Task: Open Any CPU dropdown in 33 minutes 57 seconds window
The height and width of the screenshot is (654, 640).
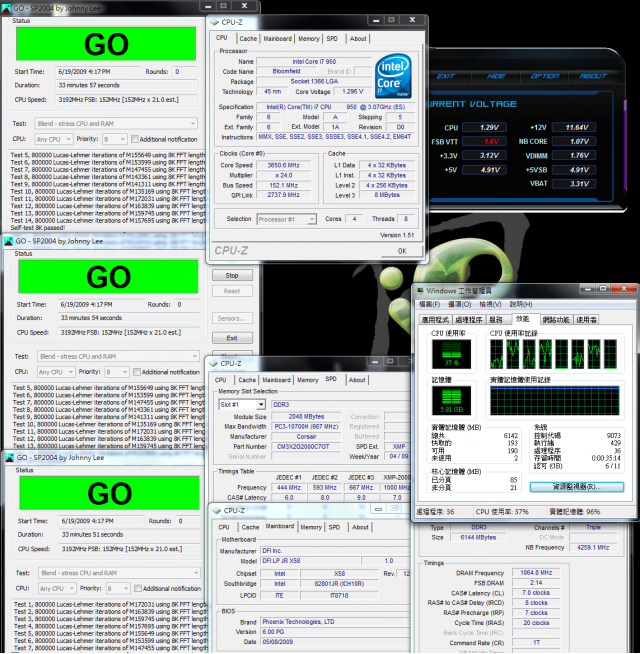Action: tap(54, 139)
